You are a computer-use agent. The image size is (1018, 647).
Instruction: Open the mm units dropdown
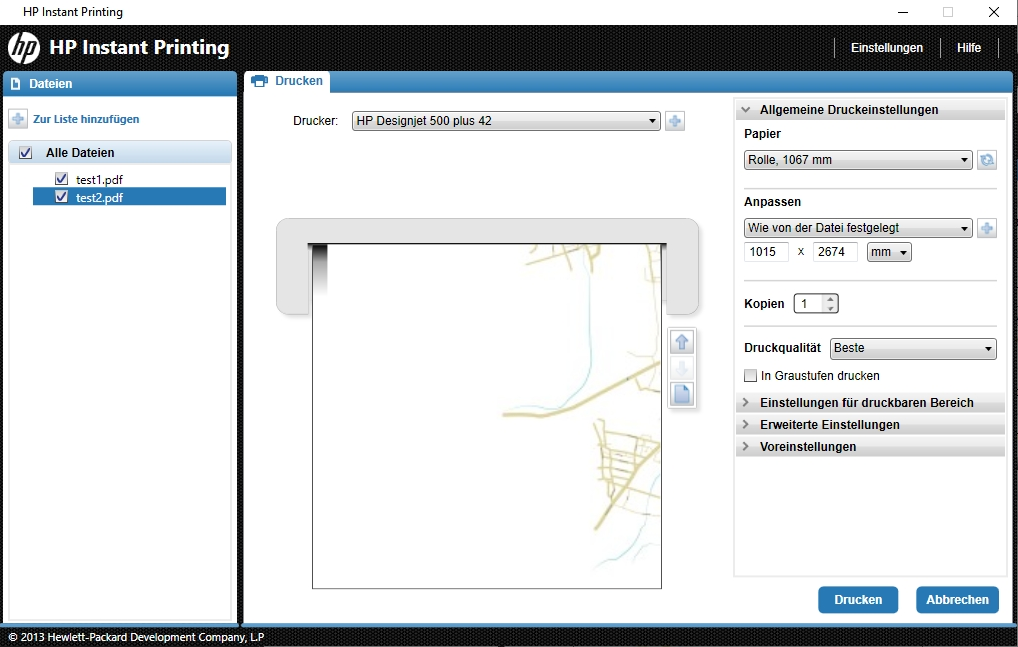click(889, 252)
